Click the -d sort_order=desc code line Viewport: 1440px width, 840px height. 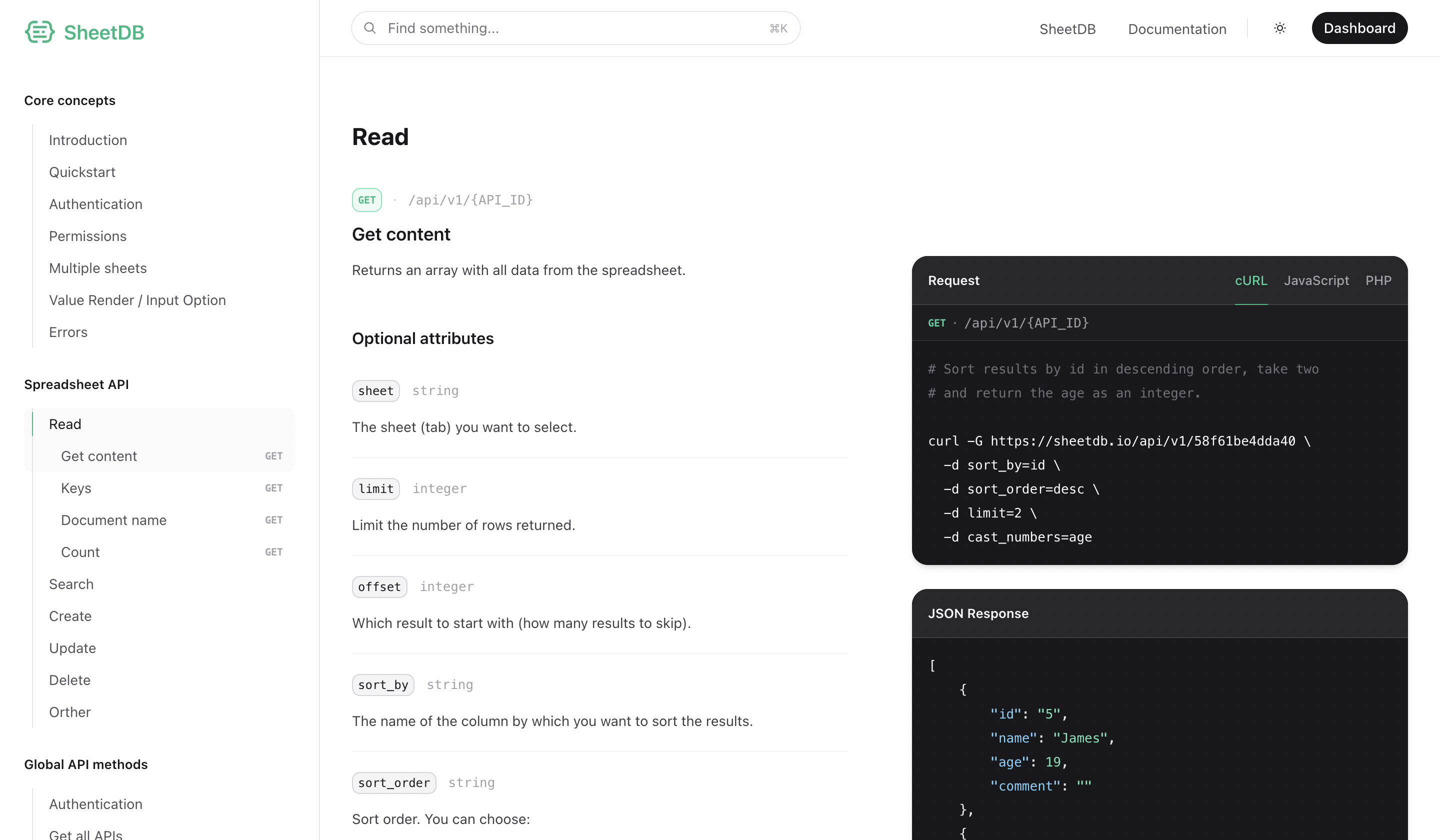1021,489
